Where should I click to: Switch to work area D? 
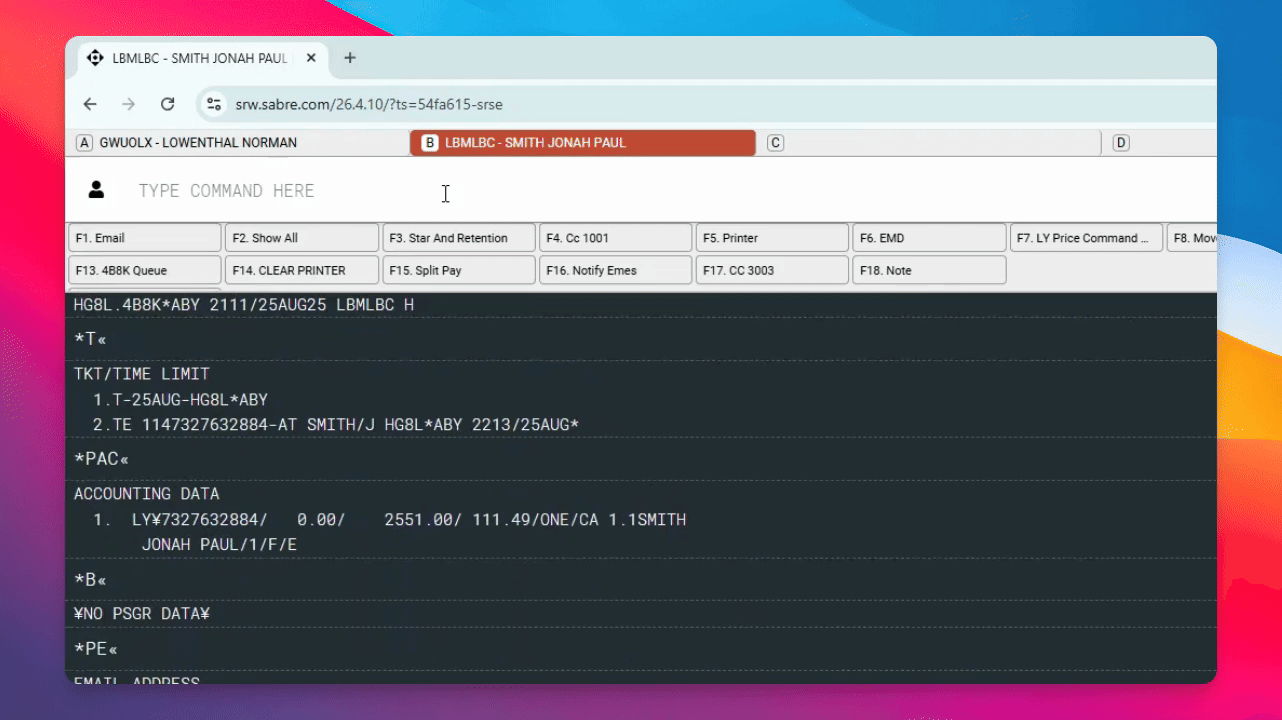1162,143
